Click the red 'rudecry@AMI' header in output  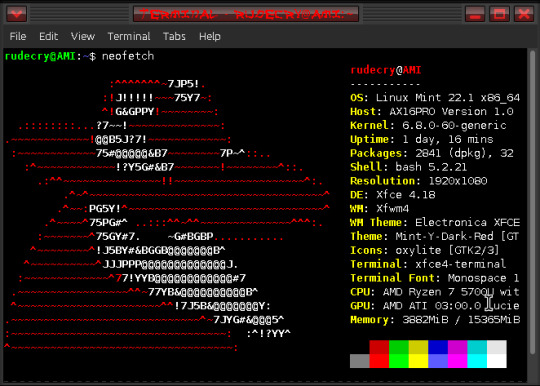[386, 70]
